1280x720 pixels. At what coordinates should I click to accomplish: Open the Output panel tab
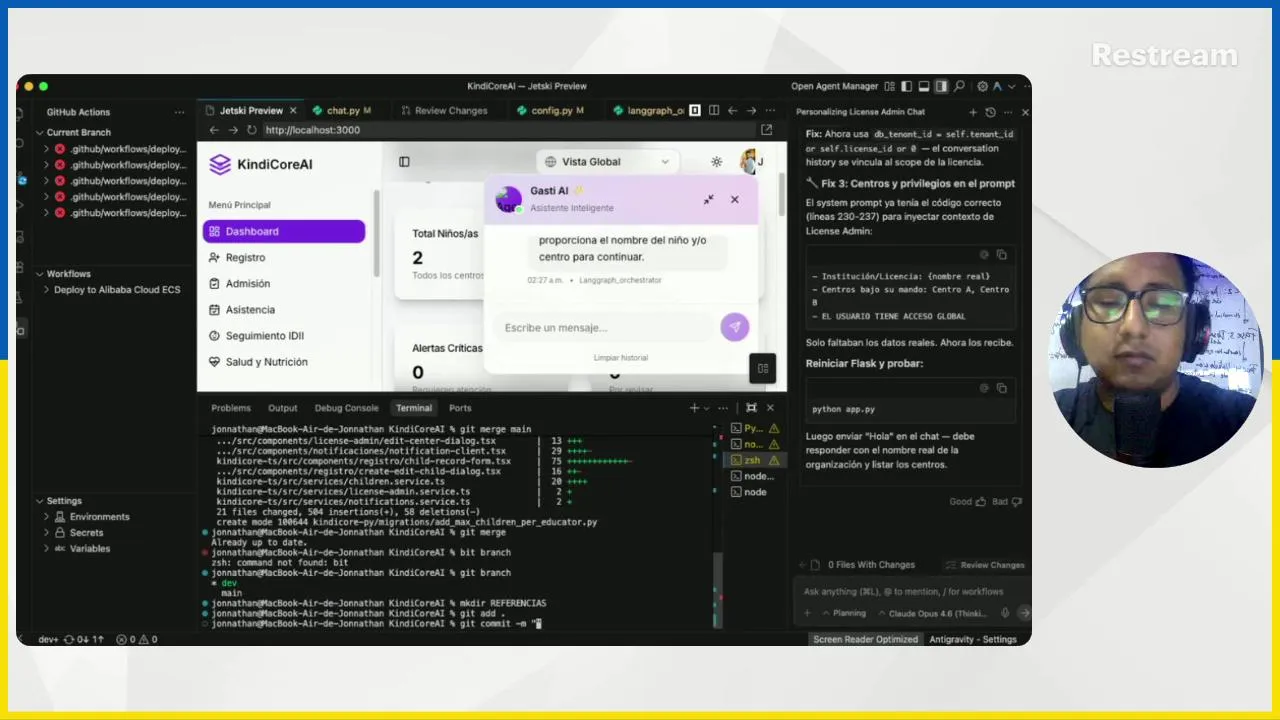[283, 408]
